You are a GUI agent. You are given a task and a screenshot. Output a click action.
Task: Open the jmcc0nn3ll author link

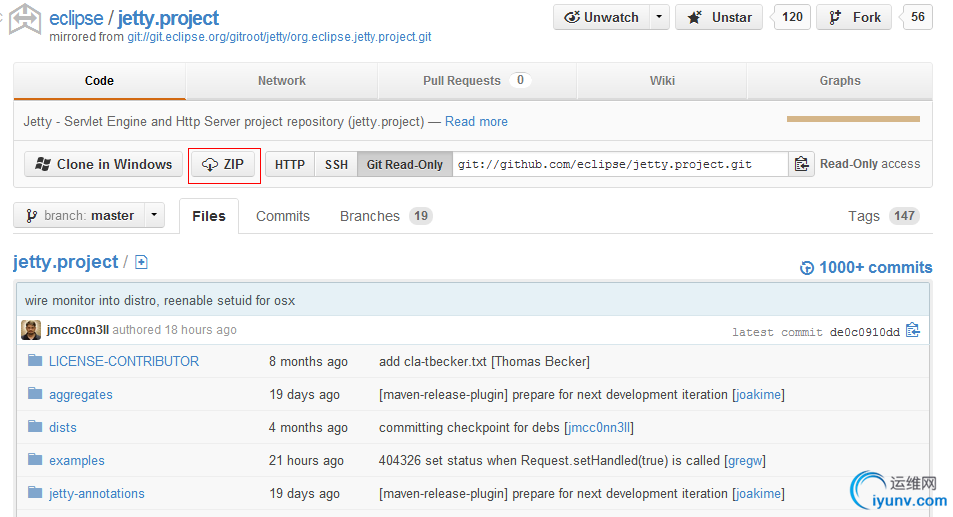coord(78,330)
